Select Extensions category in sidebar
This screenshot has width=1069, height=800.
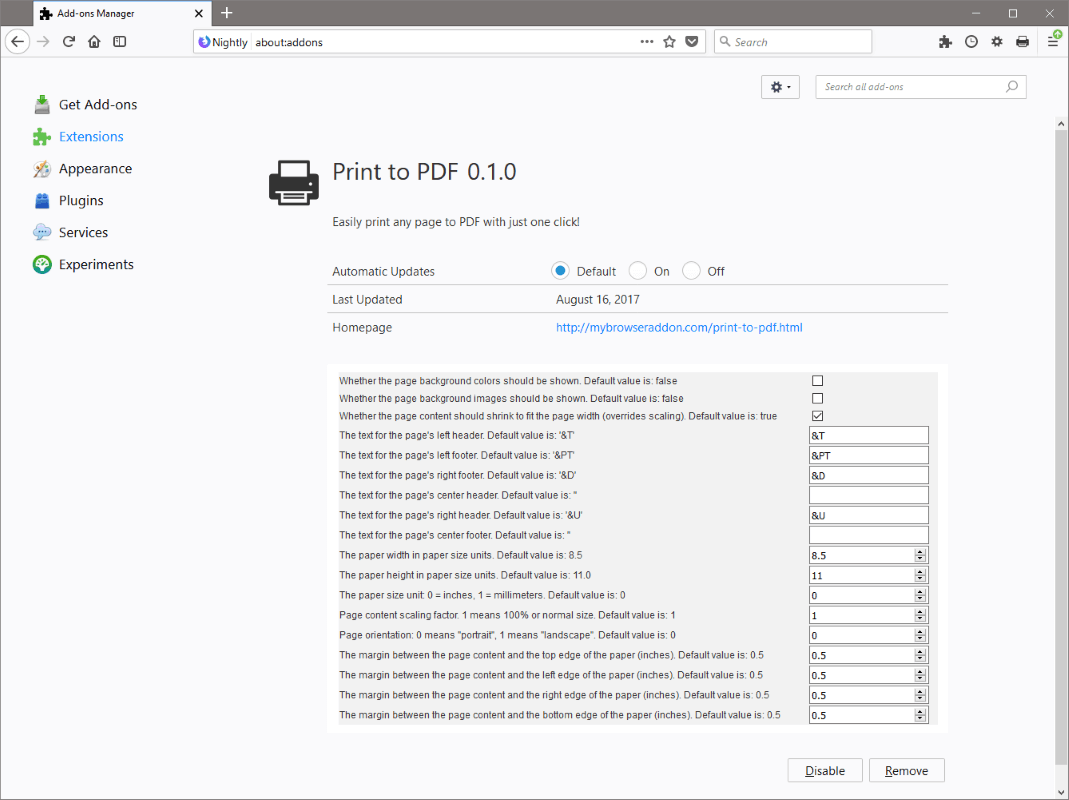point(78,136)
